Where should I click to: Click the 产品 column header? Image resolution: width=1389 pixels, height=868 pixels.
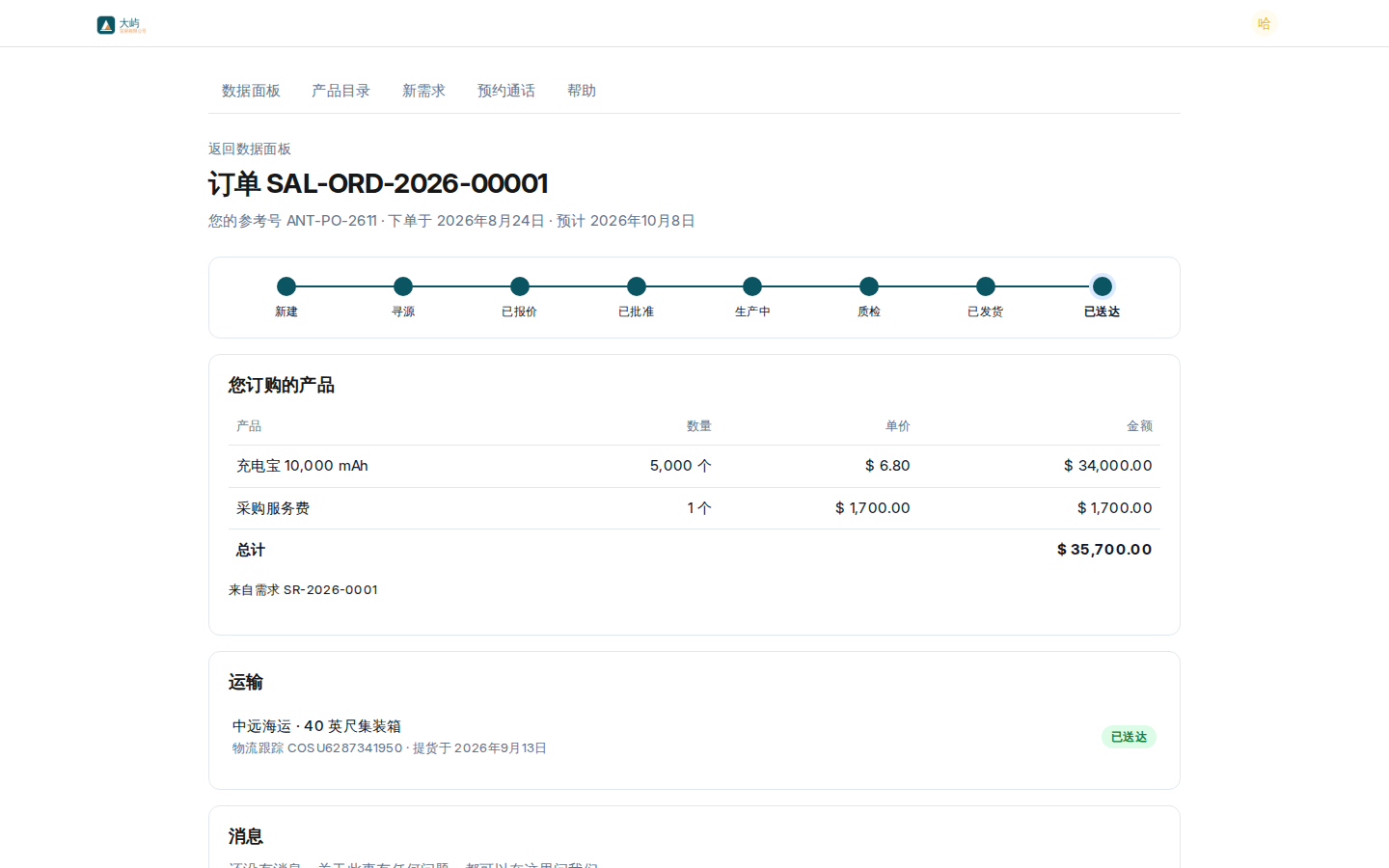249,426
